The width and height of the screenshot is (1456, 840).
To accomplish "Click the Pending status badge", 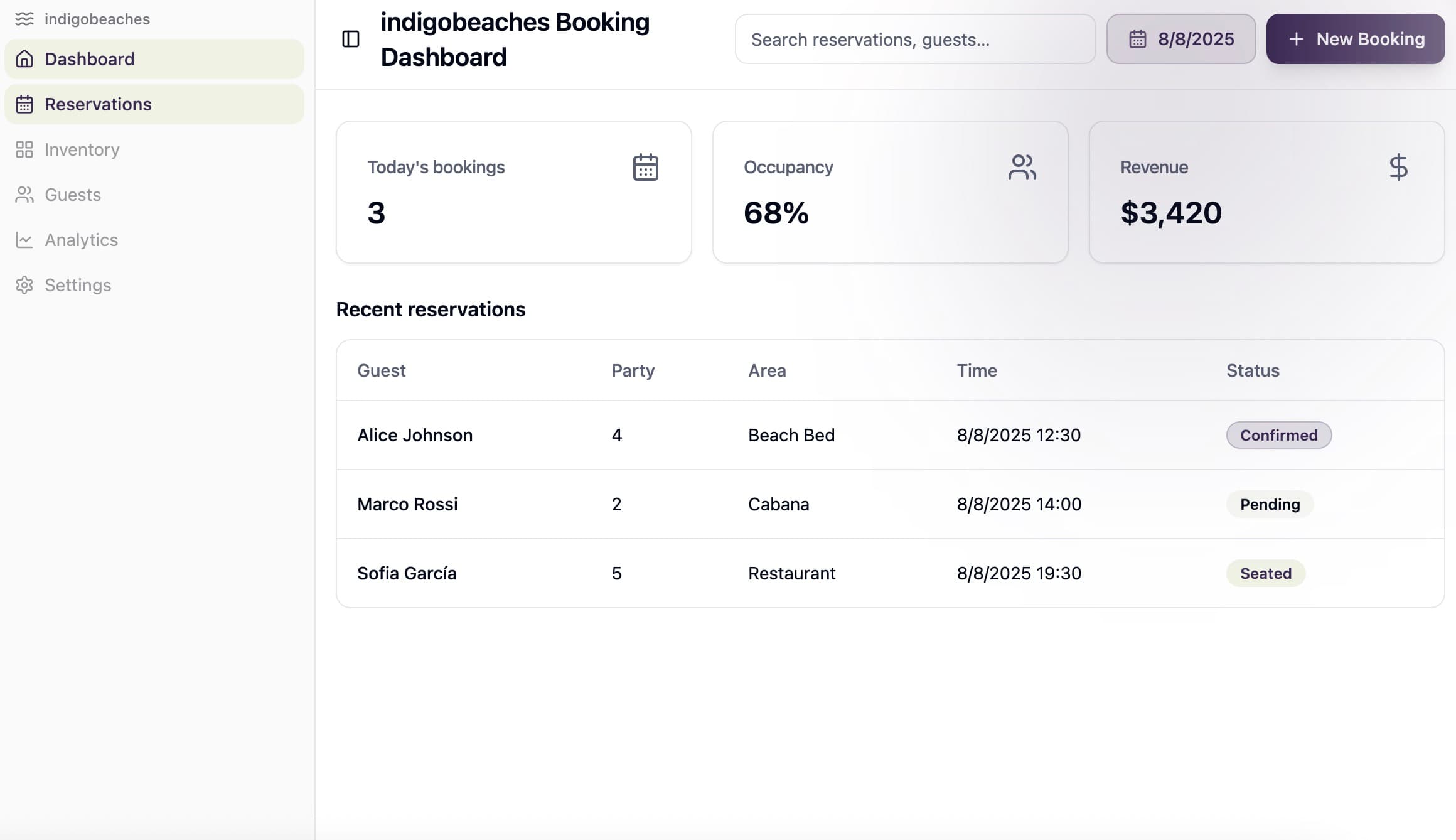I will tap(1270, 504).
